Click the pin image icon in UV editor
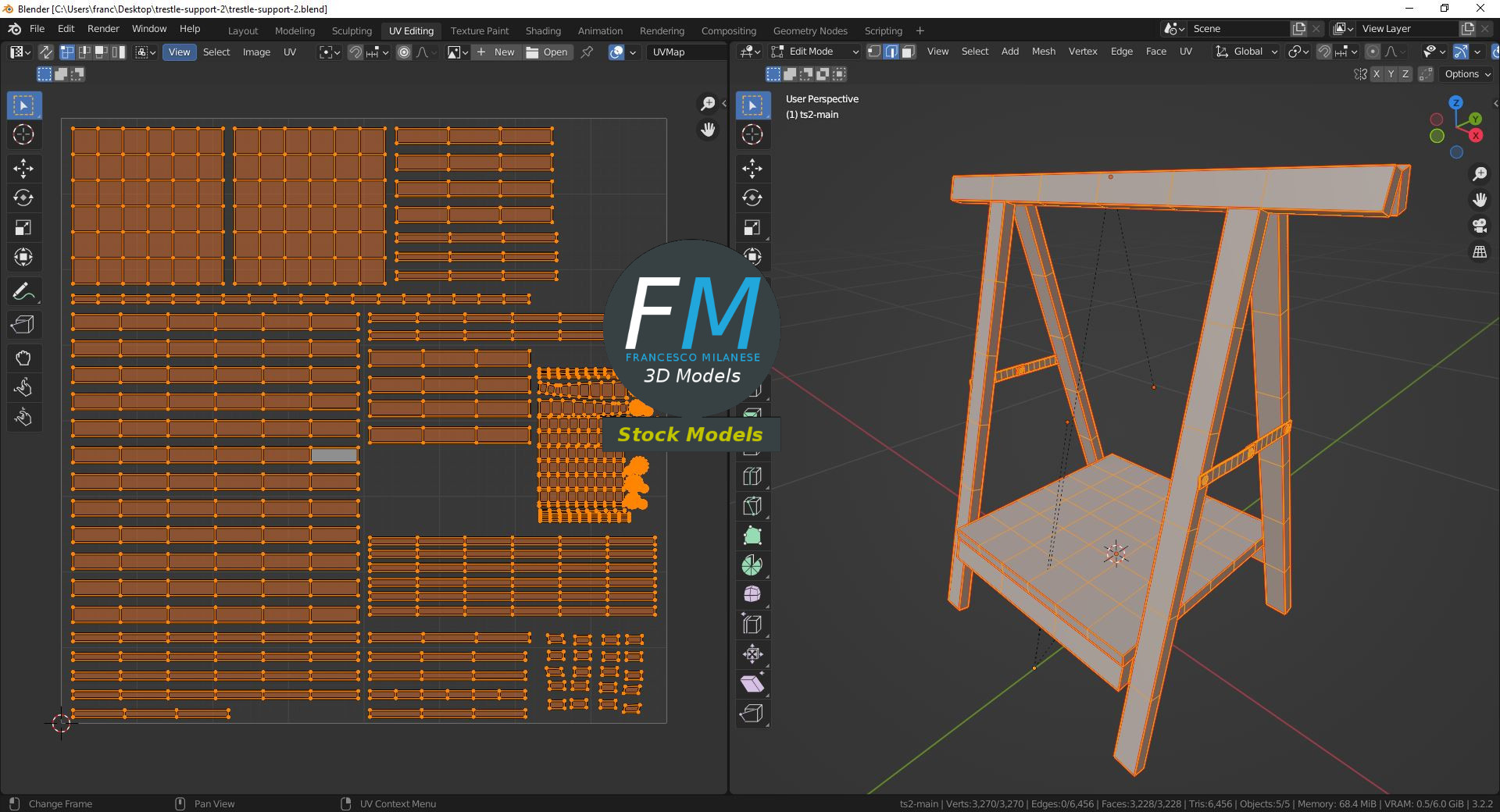Image resolution: width=1500 pixels, height=812 pixels. pyautogui.click(x=587, y=52)
